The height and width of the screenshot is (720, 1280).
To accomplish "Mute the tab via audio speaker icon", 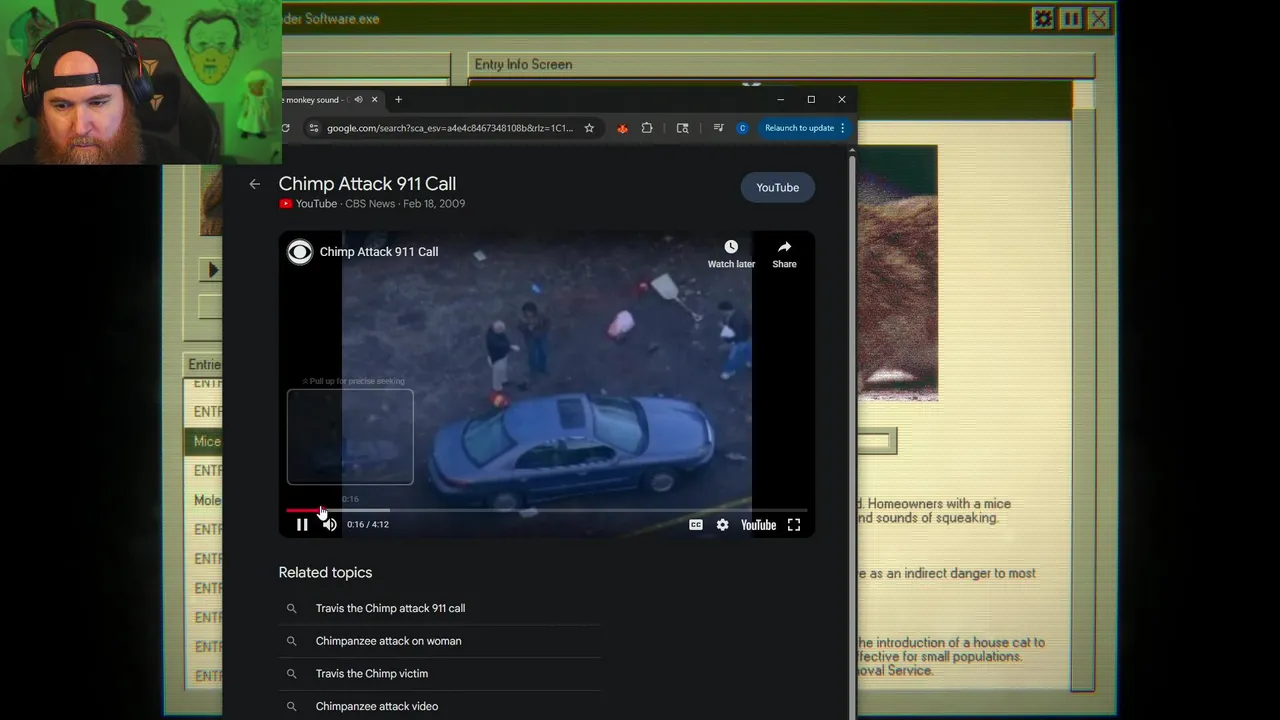I will (x=358, y=100).
